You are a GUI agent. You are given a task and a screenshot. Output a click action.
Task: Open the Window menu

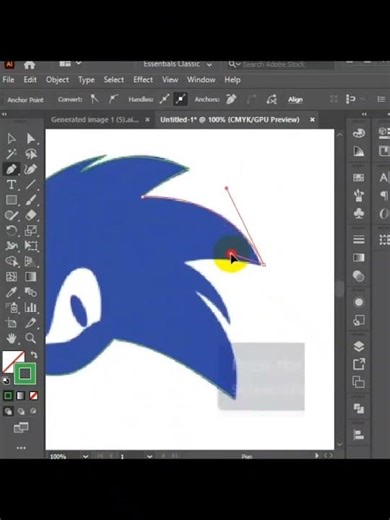click(201, 80)
